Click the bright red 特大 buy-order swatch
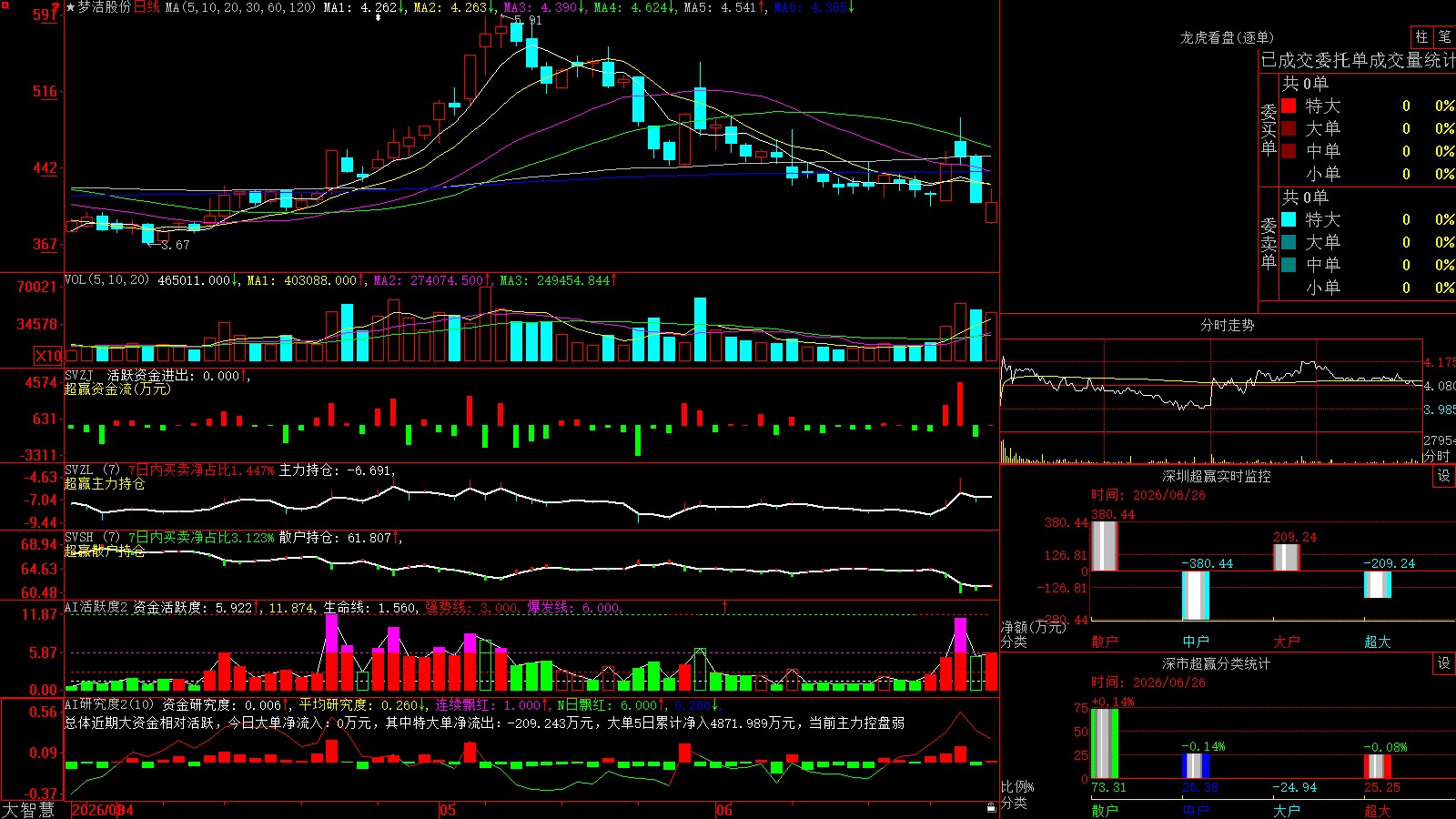1456x819 pixels. pyautogui.click(x=1289, y=106)
